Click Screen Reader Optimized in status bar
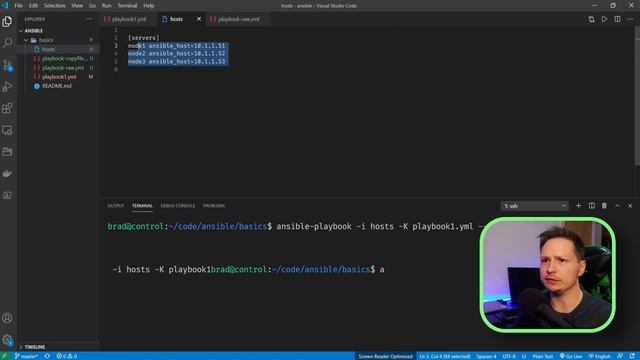Screen dimensions: 640x360 [385, 356]
